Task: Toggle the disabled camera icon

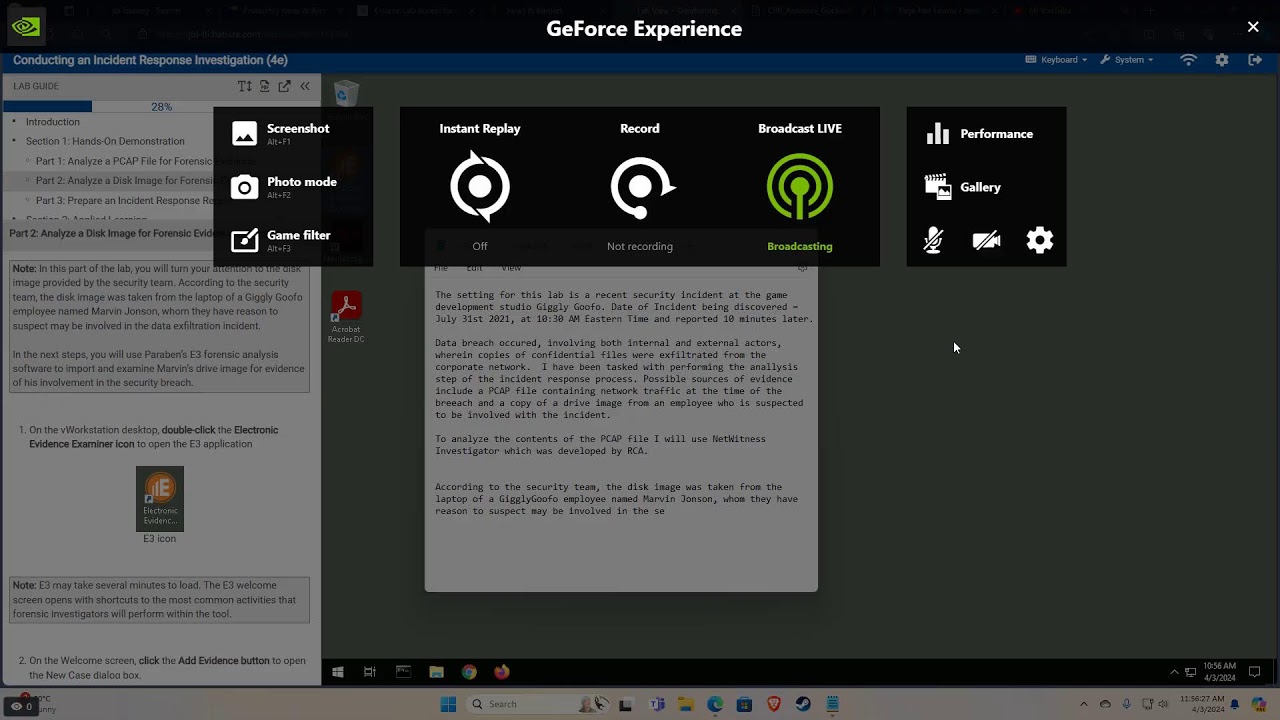Action: [x=986, y=240]
